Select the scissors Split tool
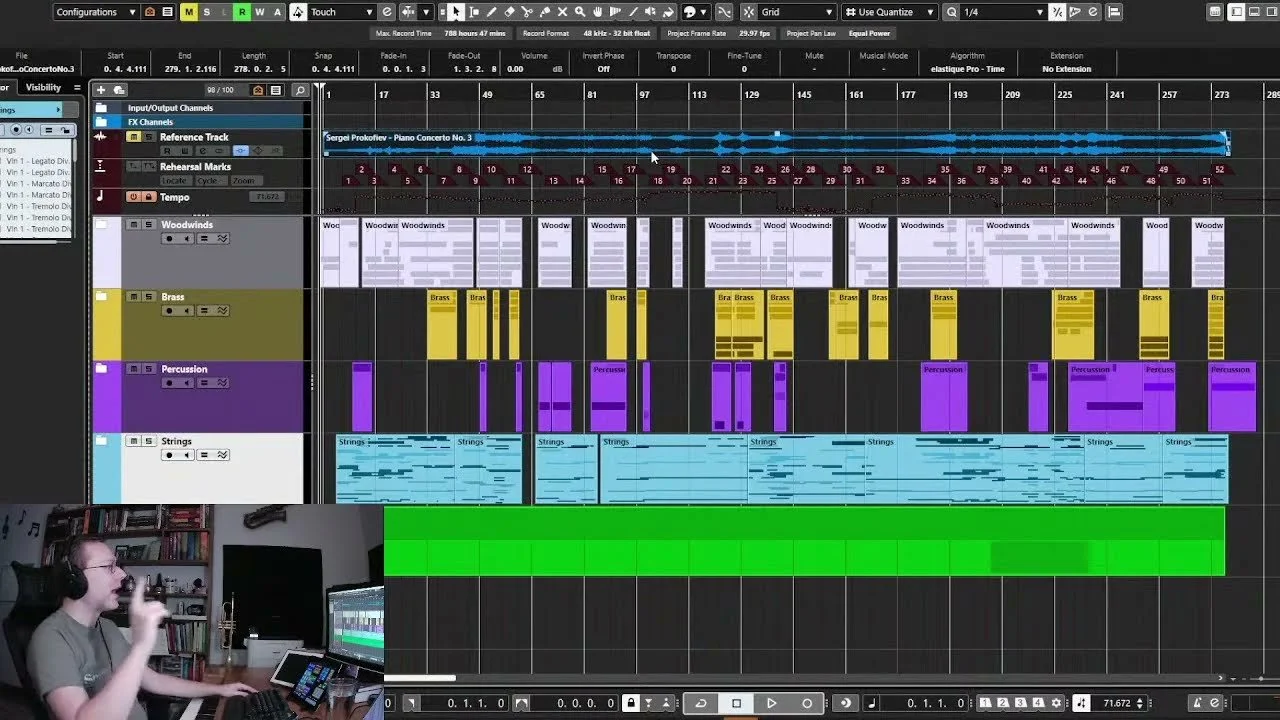 point(527,11)
